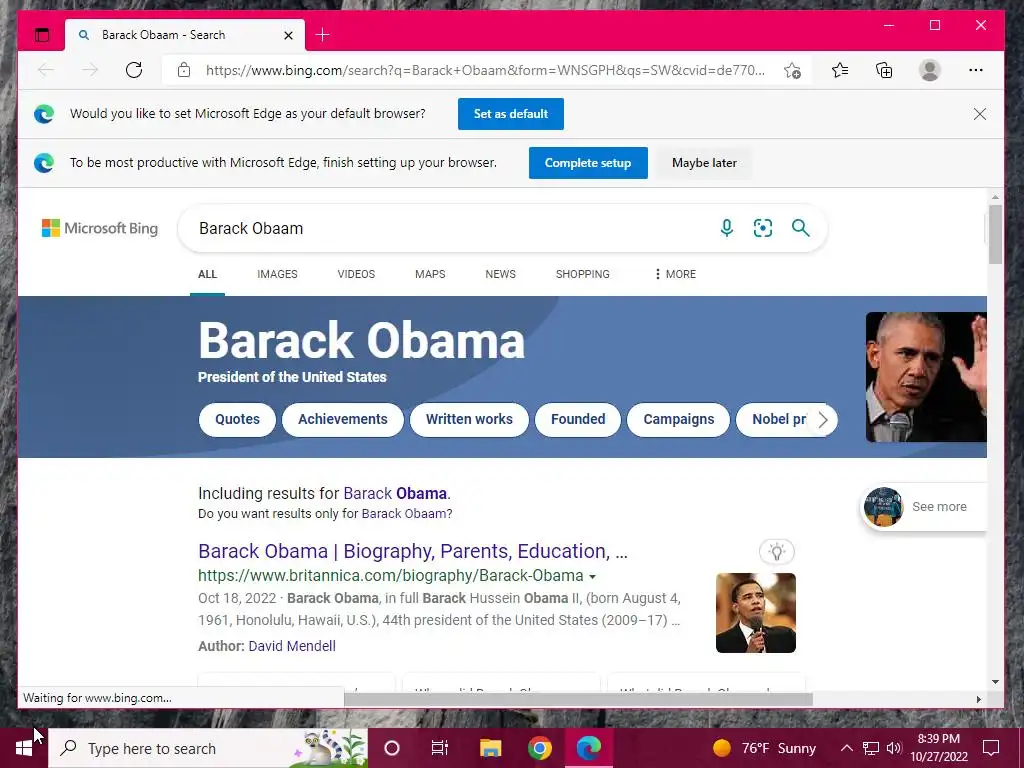Expand britannica URL dropdown arrow
1024x768 pixels.
point(592,577)
